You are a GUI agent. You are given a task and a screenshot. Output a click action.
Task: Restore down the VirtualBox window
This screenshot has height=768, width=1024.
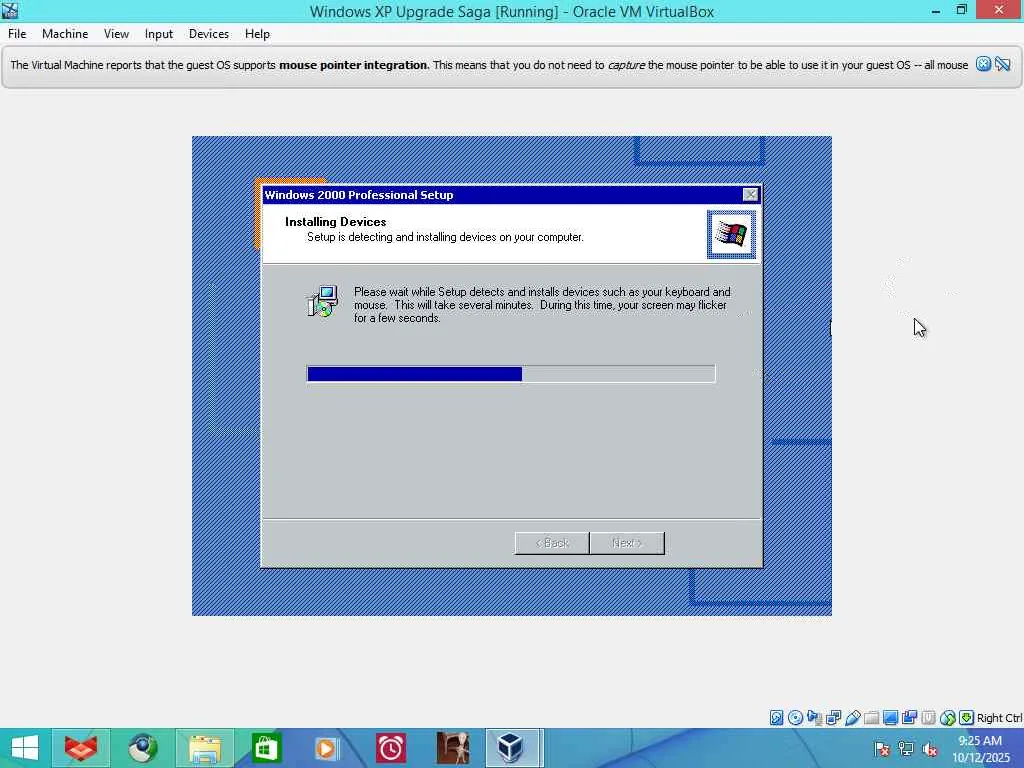961,10
